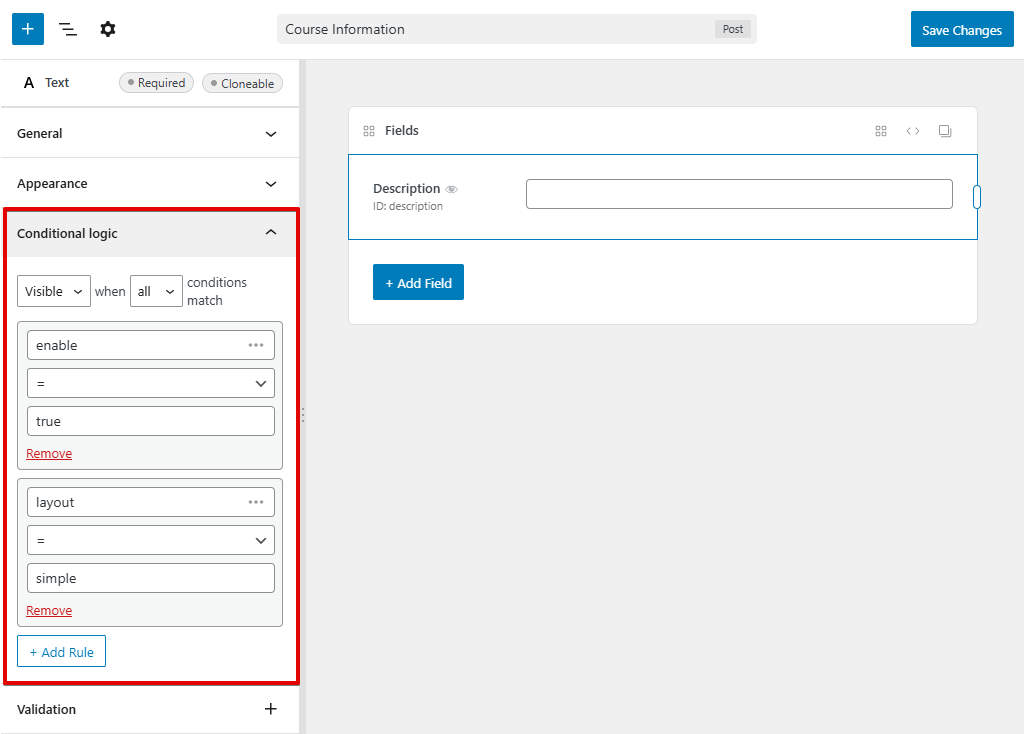Open the settings gear icon

coord(108,29)
